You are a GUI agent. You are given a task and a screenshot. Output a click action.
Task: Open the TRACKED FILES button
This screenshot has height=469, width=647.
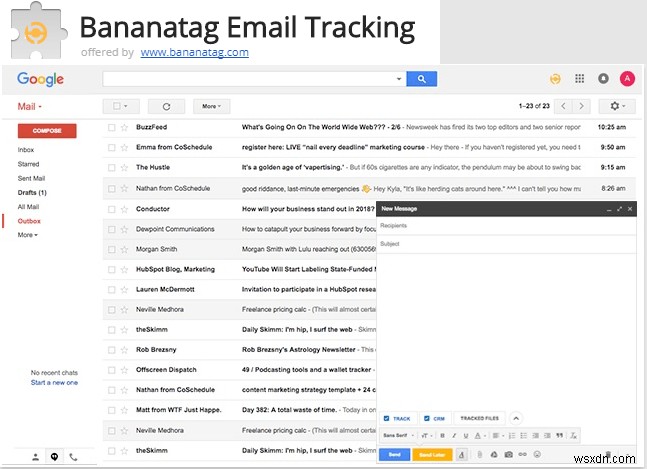tap(479, 418)
